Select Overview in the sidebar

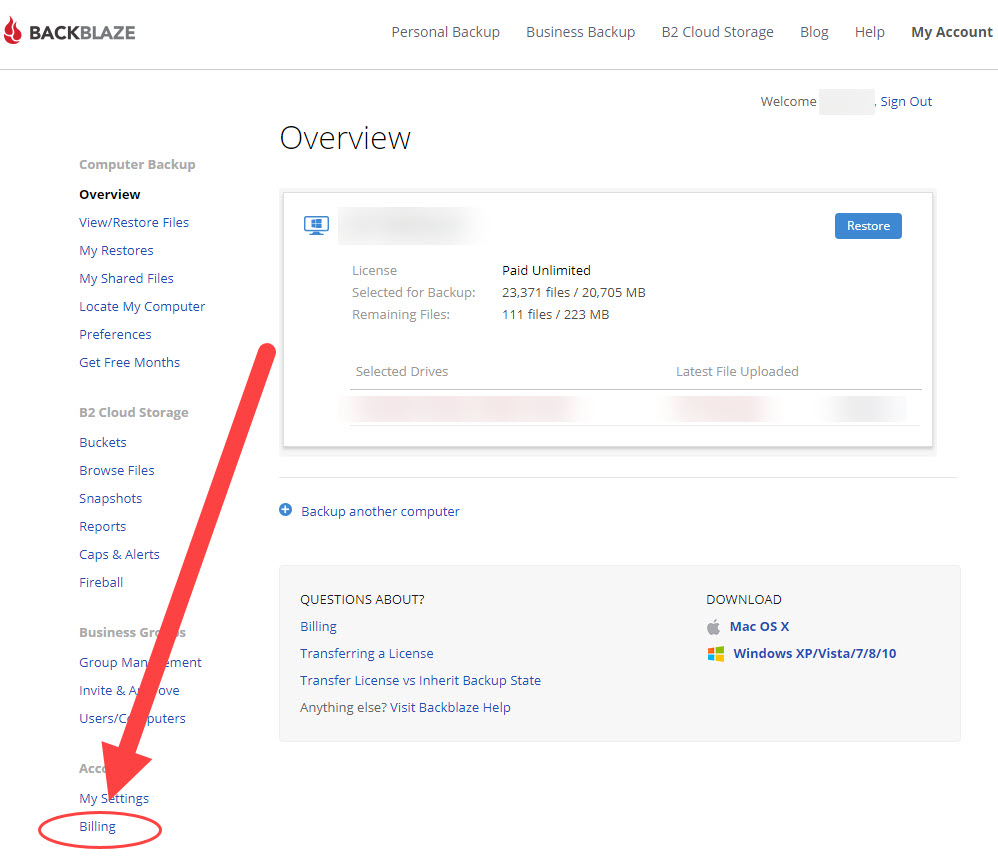tap(109, 195)
